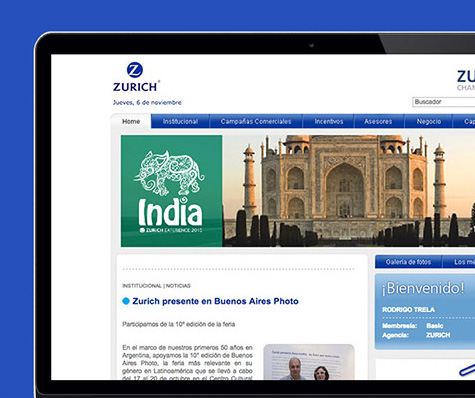Click the Zurich logo icon
475x398 pixels.
point(135,70)
